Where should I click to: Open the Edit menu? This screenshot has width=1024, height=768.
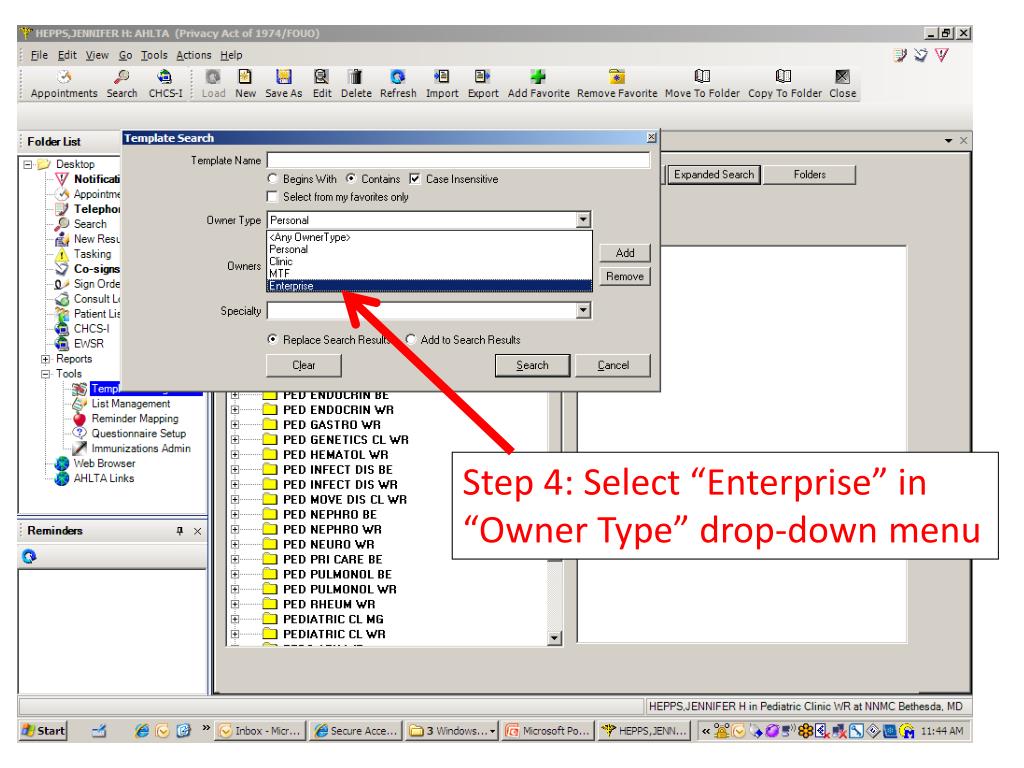pos(67,56)
